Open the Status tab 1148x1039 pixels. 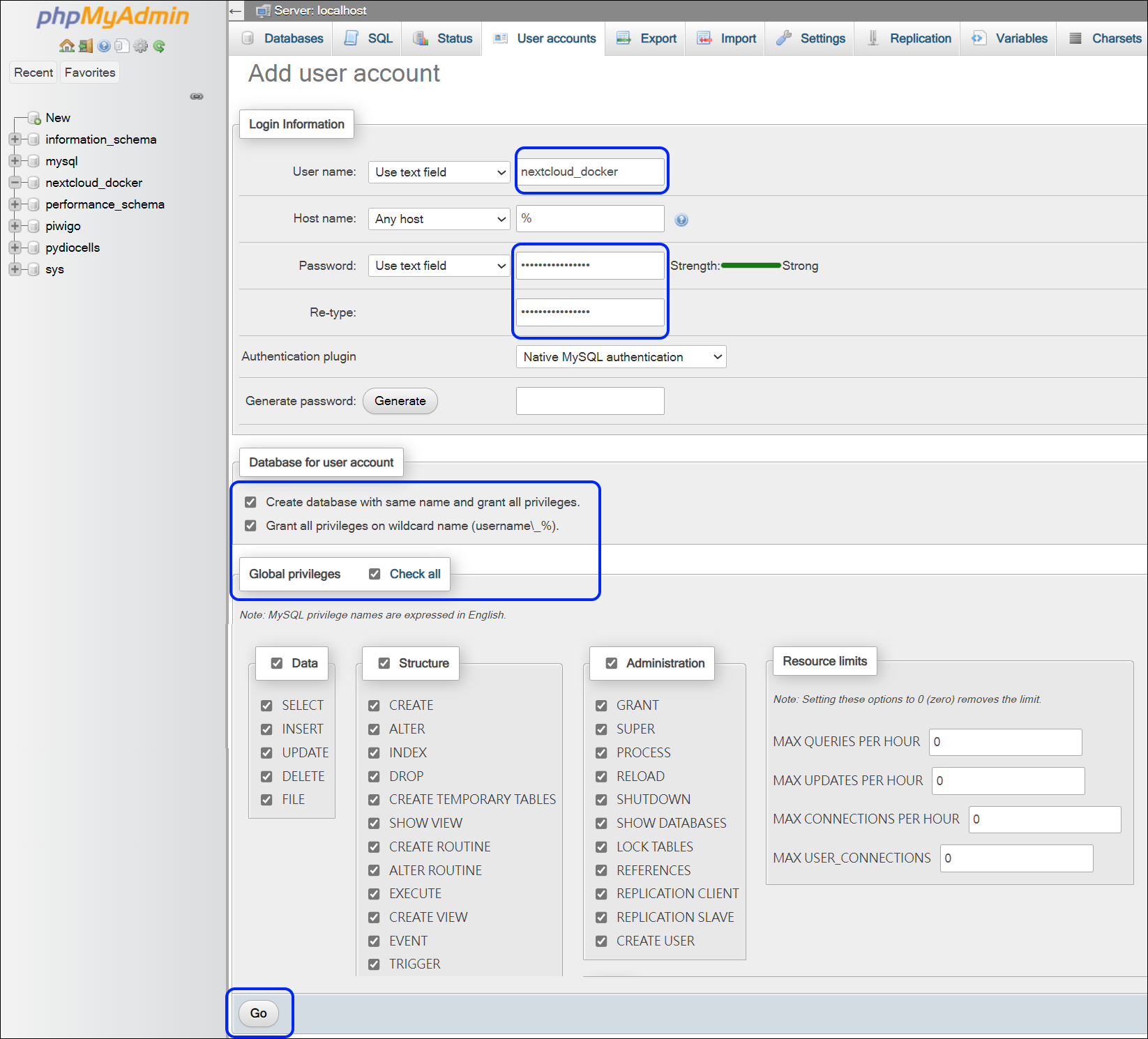point(442,38)
